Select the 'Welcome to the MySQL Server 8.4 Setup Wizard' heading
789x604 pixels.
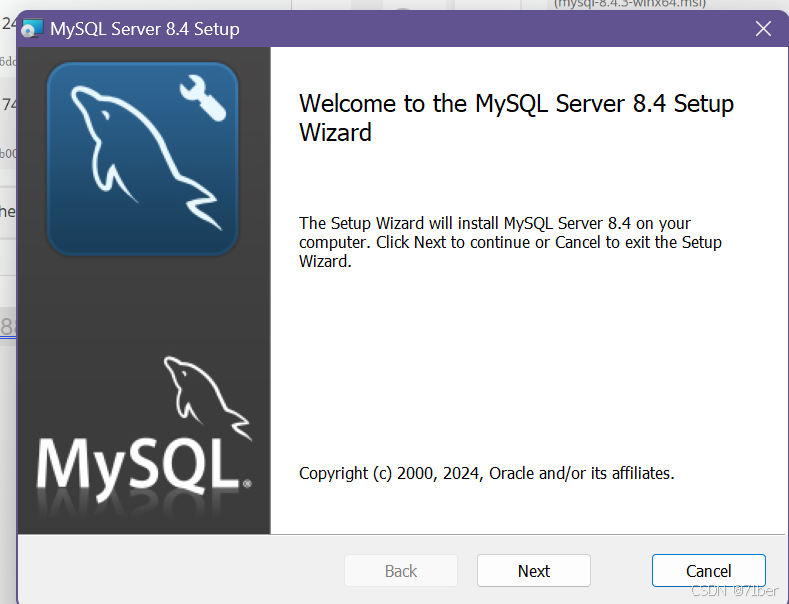click(x=516, y=118)
